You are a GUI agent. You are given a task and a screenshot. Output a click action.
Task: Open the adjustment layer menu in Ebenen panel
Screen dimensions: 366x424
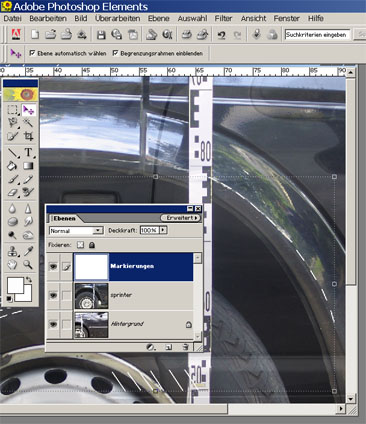click(x=151, y=347)
